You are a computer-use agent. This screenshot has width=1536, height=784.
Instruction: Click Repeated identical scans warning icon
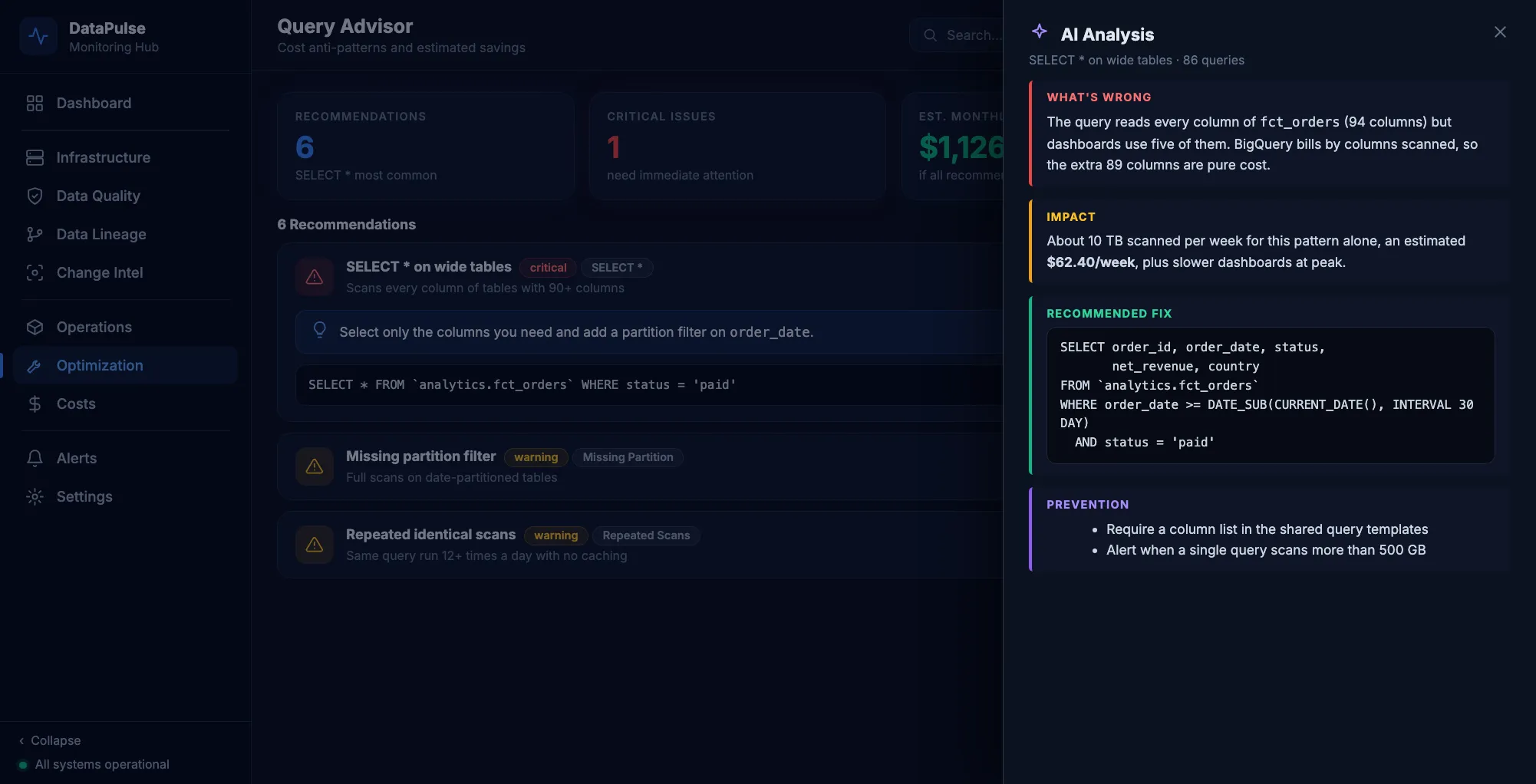click(315, 545)
